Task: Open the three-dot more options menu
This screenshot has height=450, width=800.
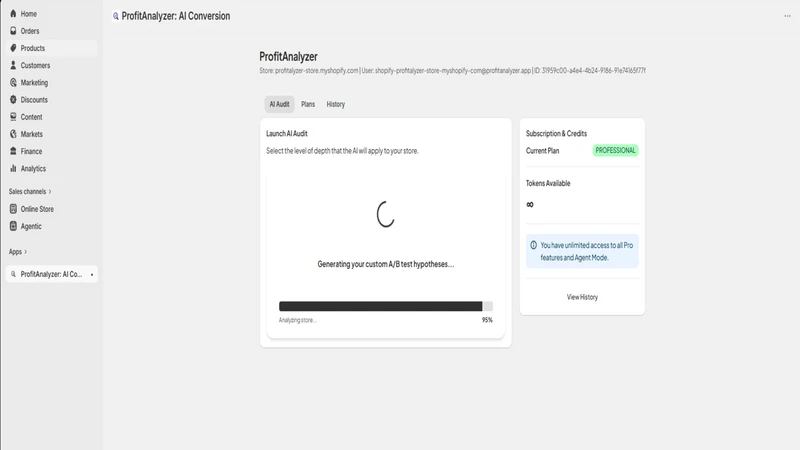Action: click(787, 16)
